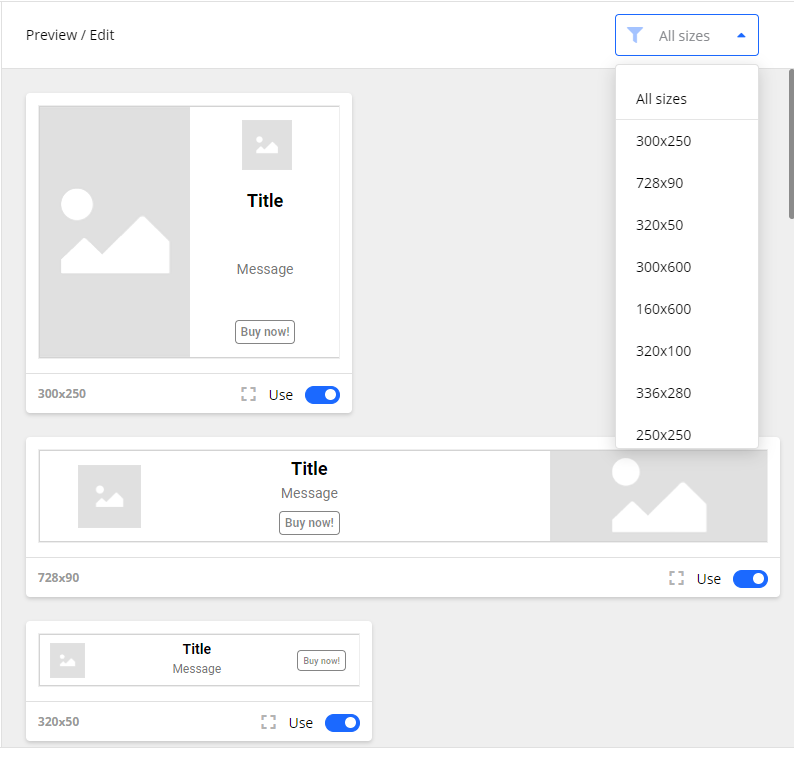Open fullscreen view for 320x50 ad
Image resolution: width=794 pixels, height=757 pixels.
(268, 722)
